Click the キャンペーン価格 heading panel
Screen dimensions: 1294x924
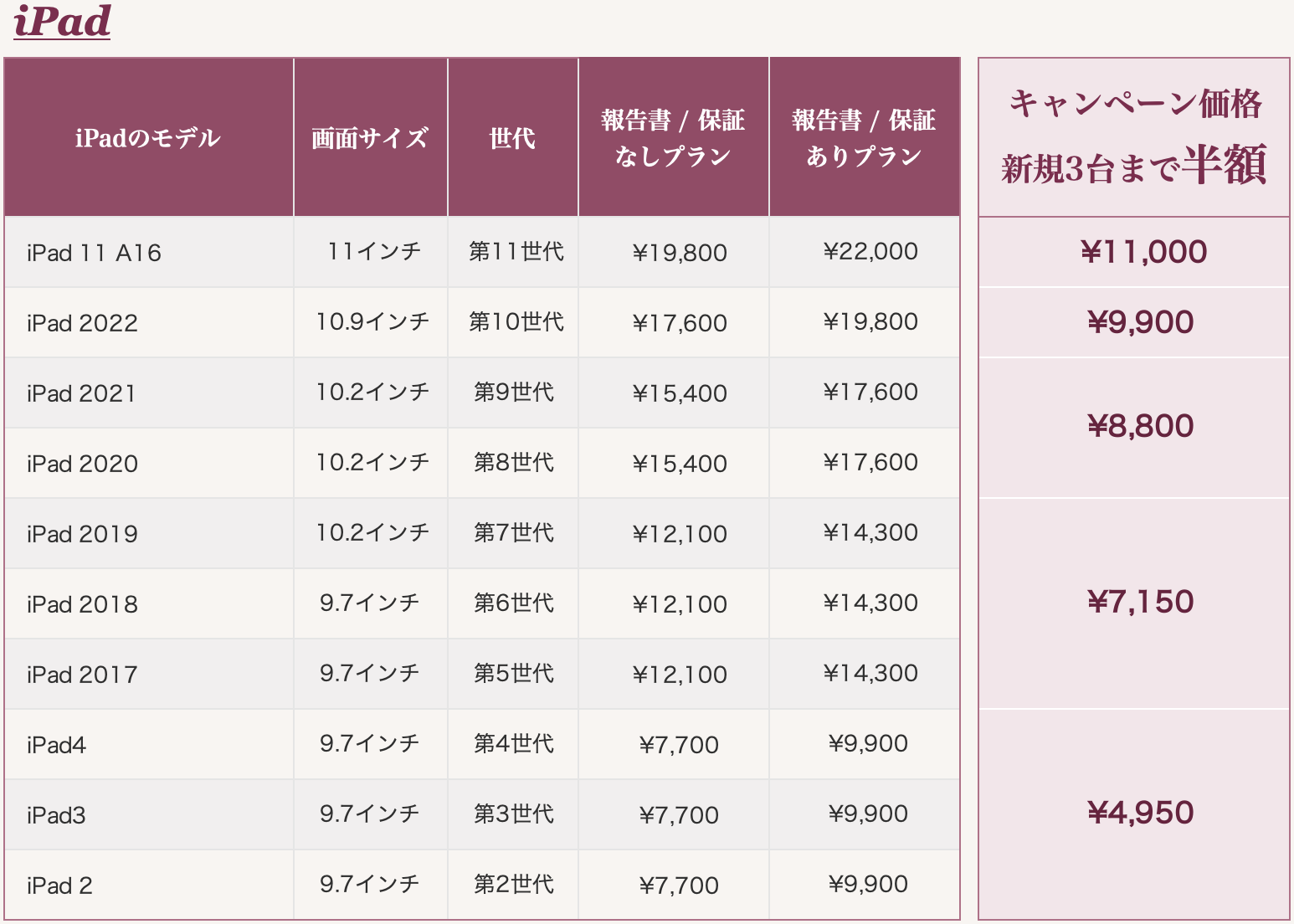[1134, 137]
